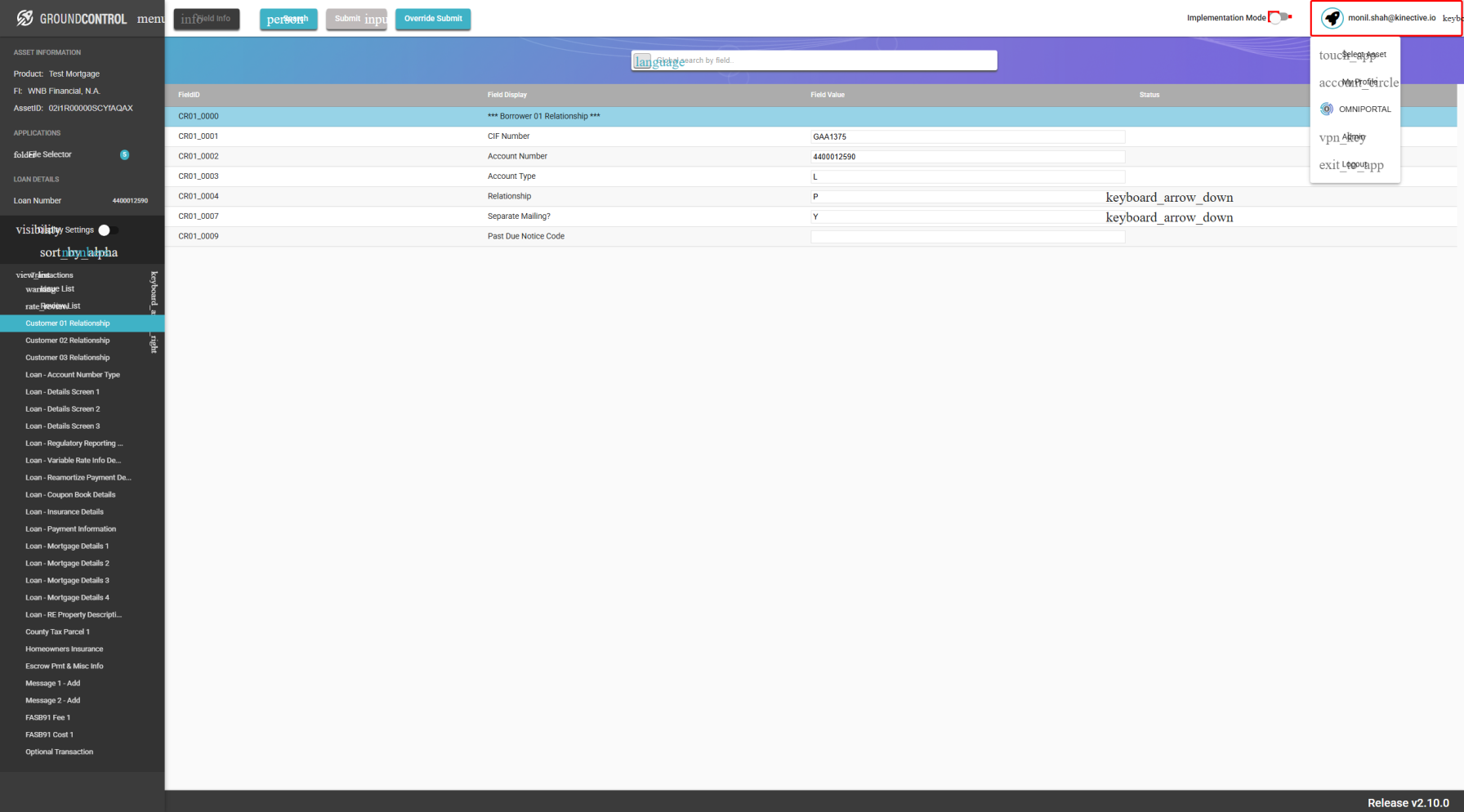1464x812 pixels.
Task: Open Loan - Details Screen 3
Action: click(x=62, y=426)
